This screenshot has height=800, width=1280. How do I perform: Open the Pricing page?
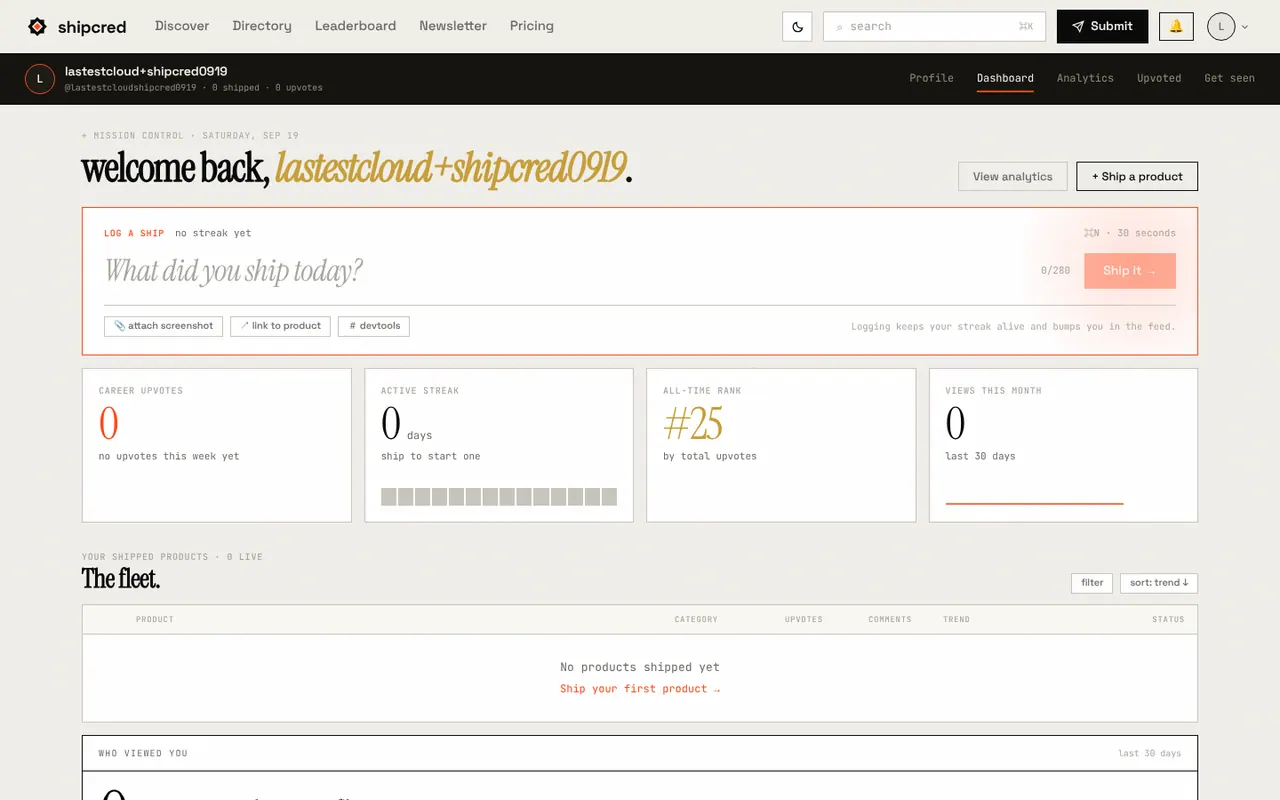[532, 26]
